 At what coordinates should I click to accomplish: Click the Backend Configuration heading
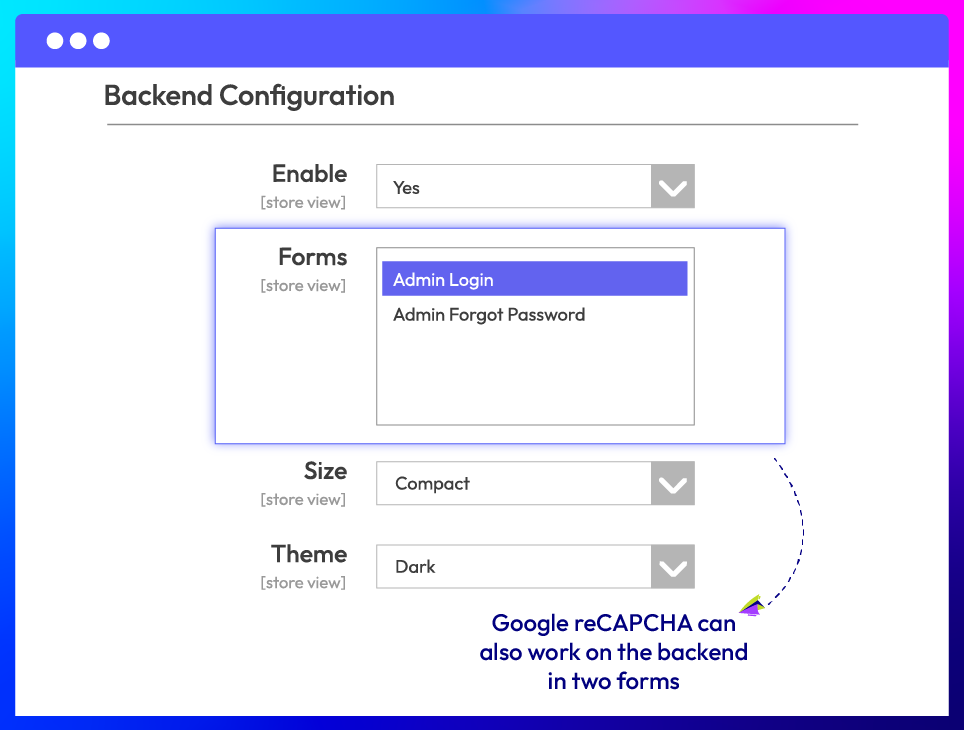[249, 96]
